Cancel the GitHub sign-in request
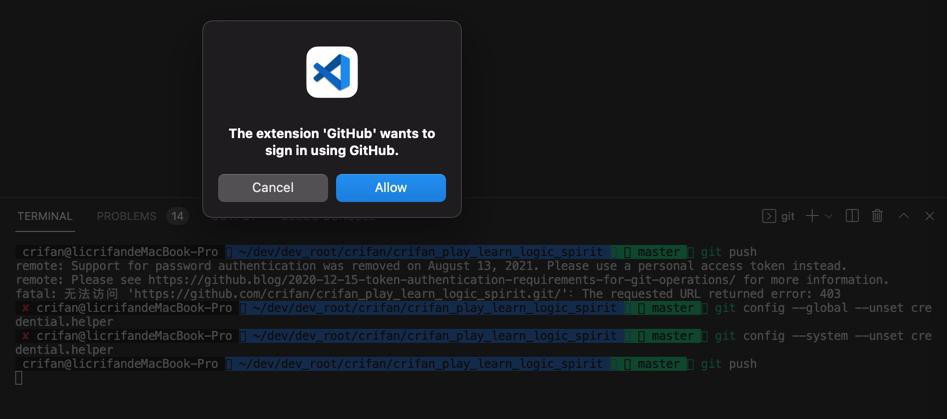Image resolution: width=947 pixels, height=419 pixels. tap(272, 188)
